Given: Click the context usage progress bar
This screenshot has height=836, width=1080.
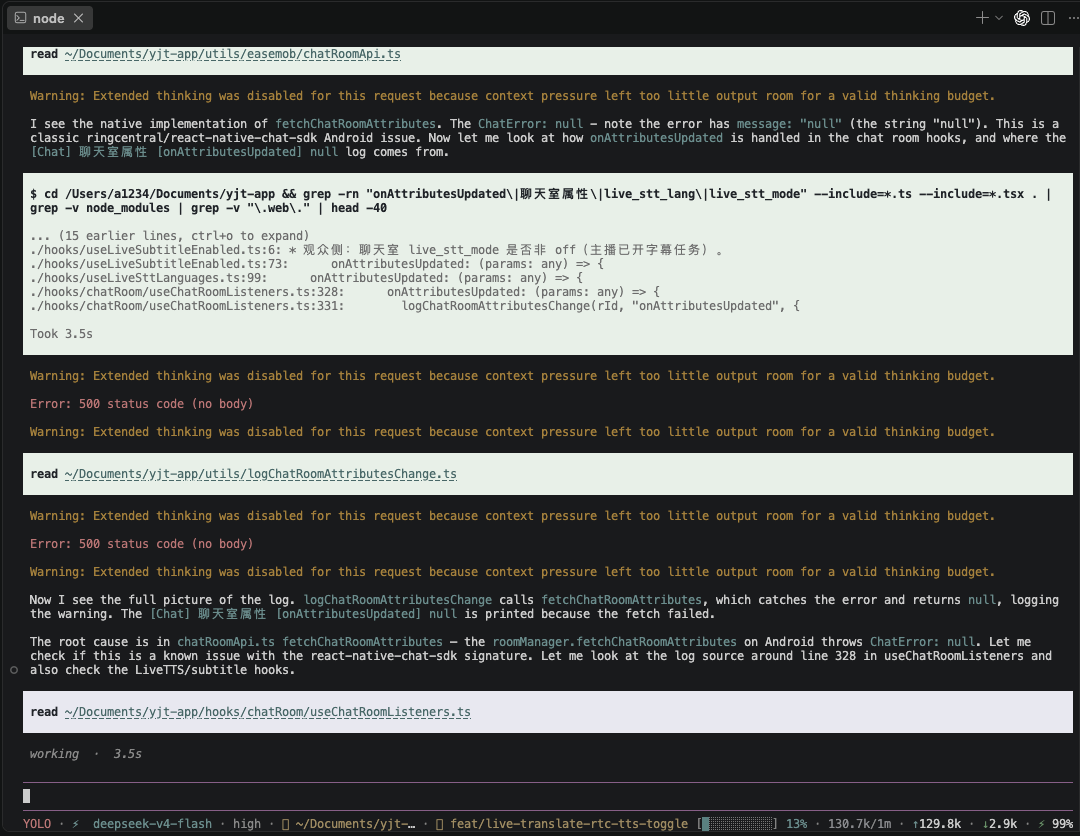Looking at the screenshot, I should [x=737, y=824].
